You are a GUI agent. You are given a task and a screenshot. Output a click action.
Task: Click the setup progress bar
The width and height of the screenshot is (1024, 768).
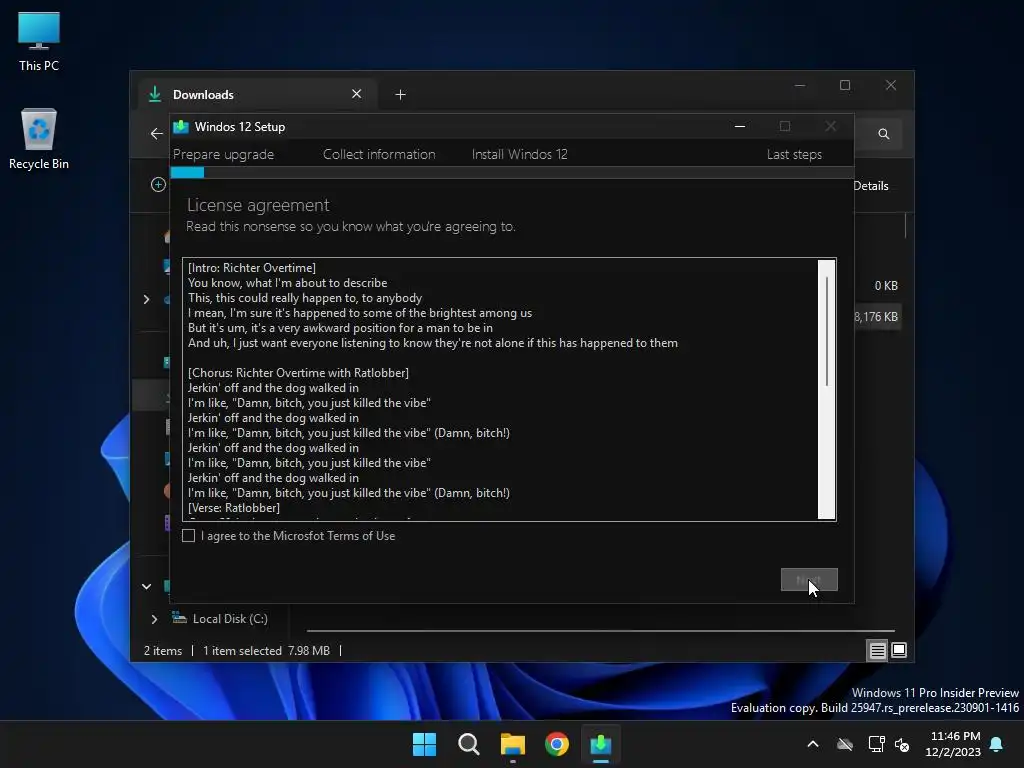click(x=512, y=172)
